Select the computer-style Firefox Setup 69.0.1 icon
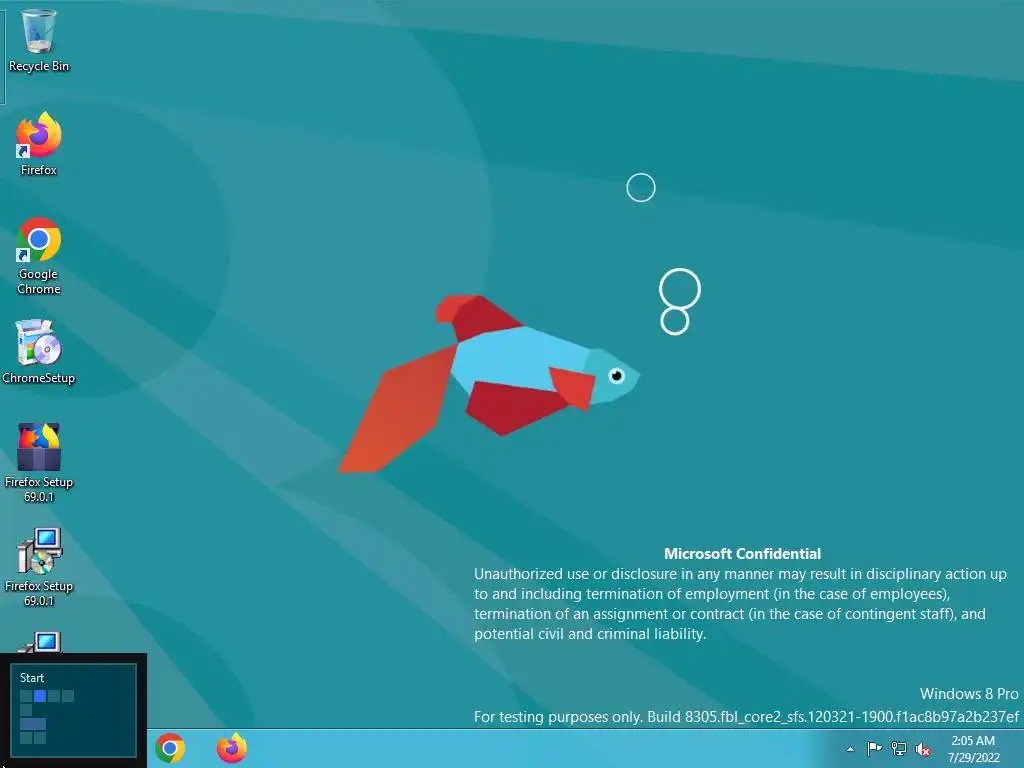The image size is (1024, 768). 39,567
